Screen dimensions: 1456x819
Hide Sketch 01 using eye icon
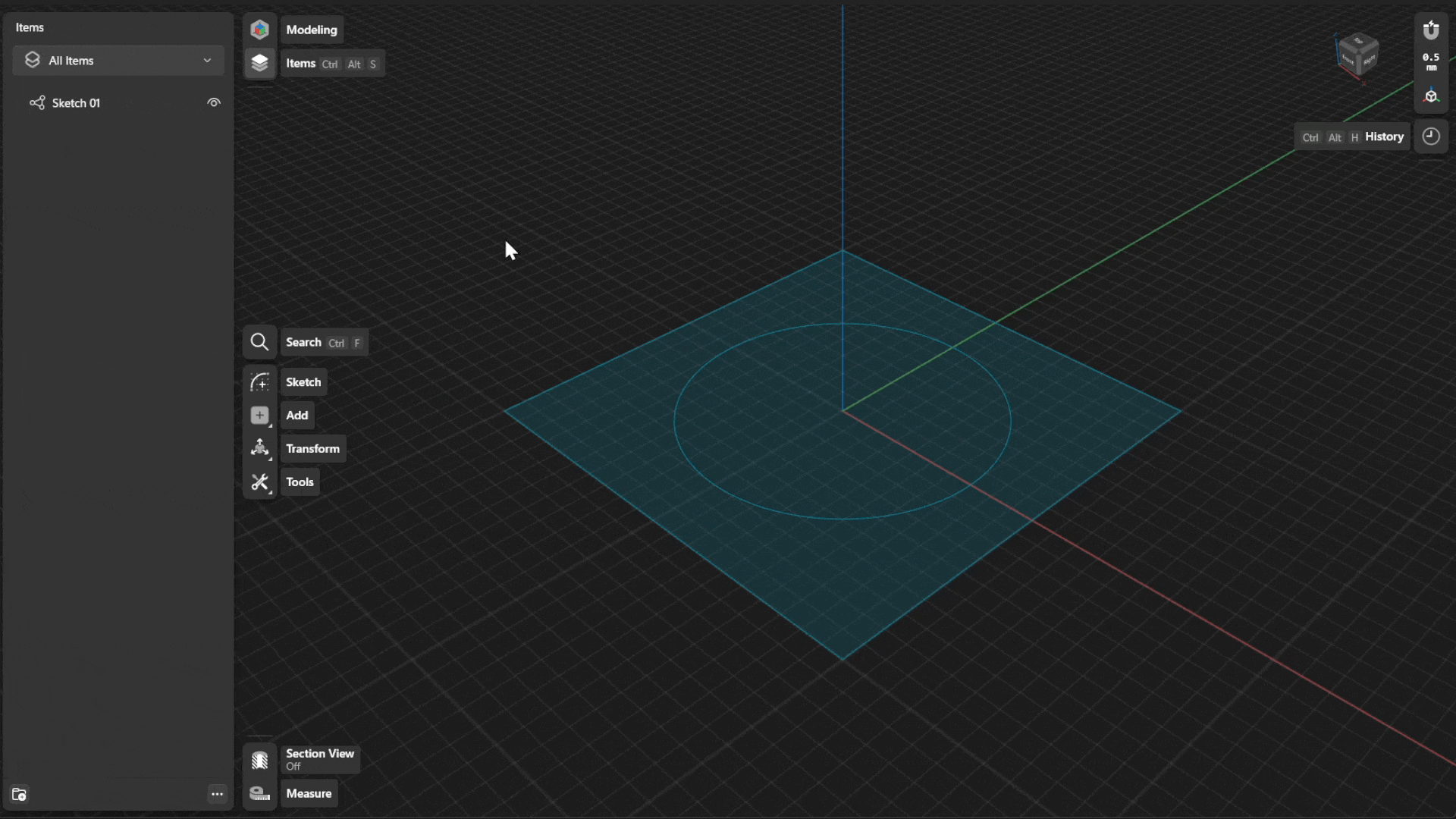click(214, 102)
